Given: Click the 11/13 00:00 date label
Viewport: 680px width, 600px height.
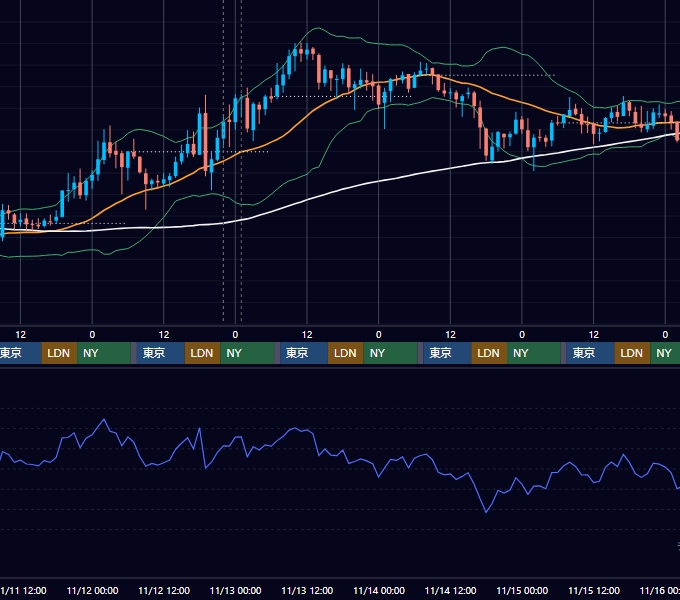Looking at the screenshot, I should (x=235, y=590).
